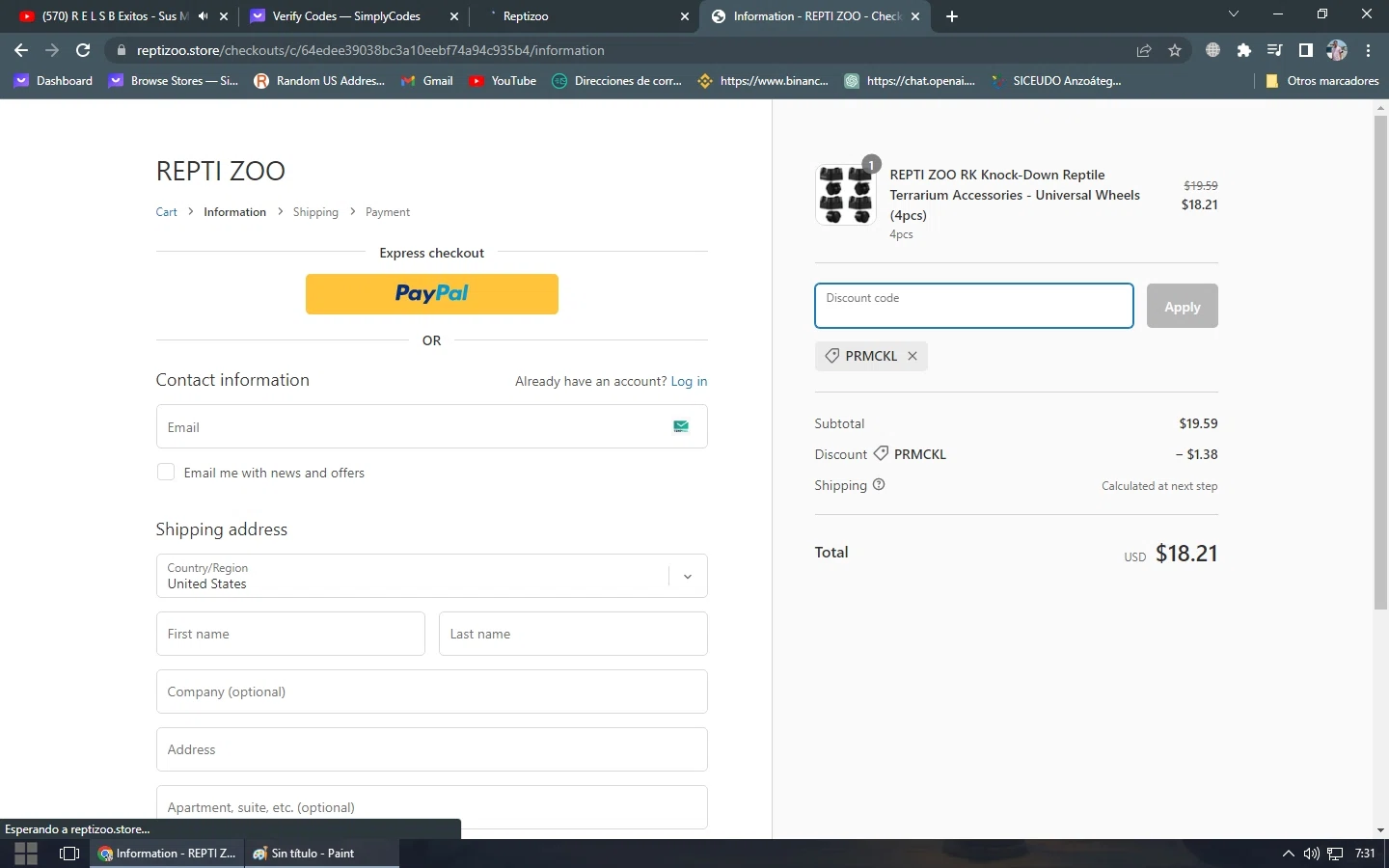Click the volume icon in system tray
This screenshot has width=1389, height=868.
pyautogui.click(x=1312, y=854)
